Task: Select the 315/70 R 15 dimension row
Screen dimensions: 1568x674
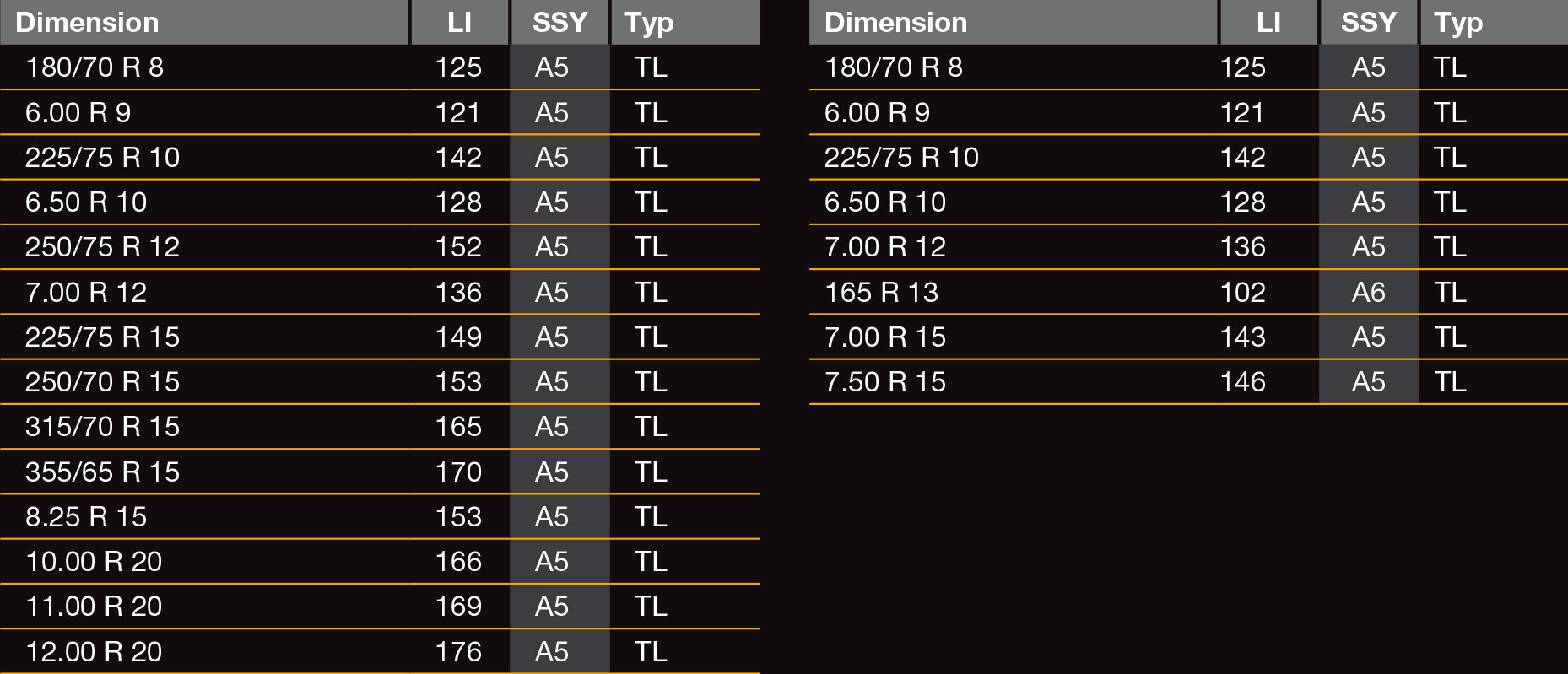Action: (x=380, y=427)
